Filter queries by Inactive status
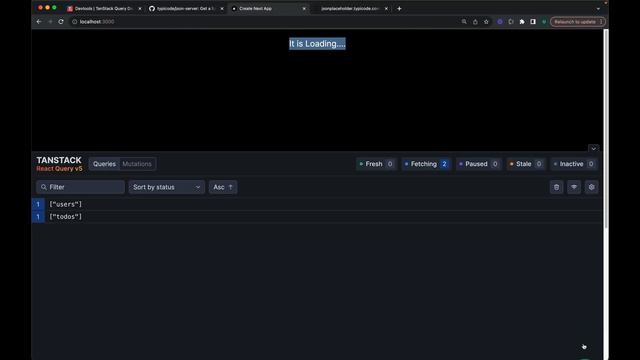The width and height of the screenshot is (640, 360). [x=574, y=164]
